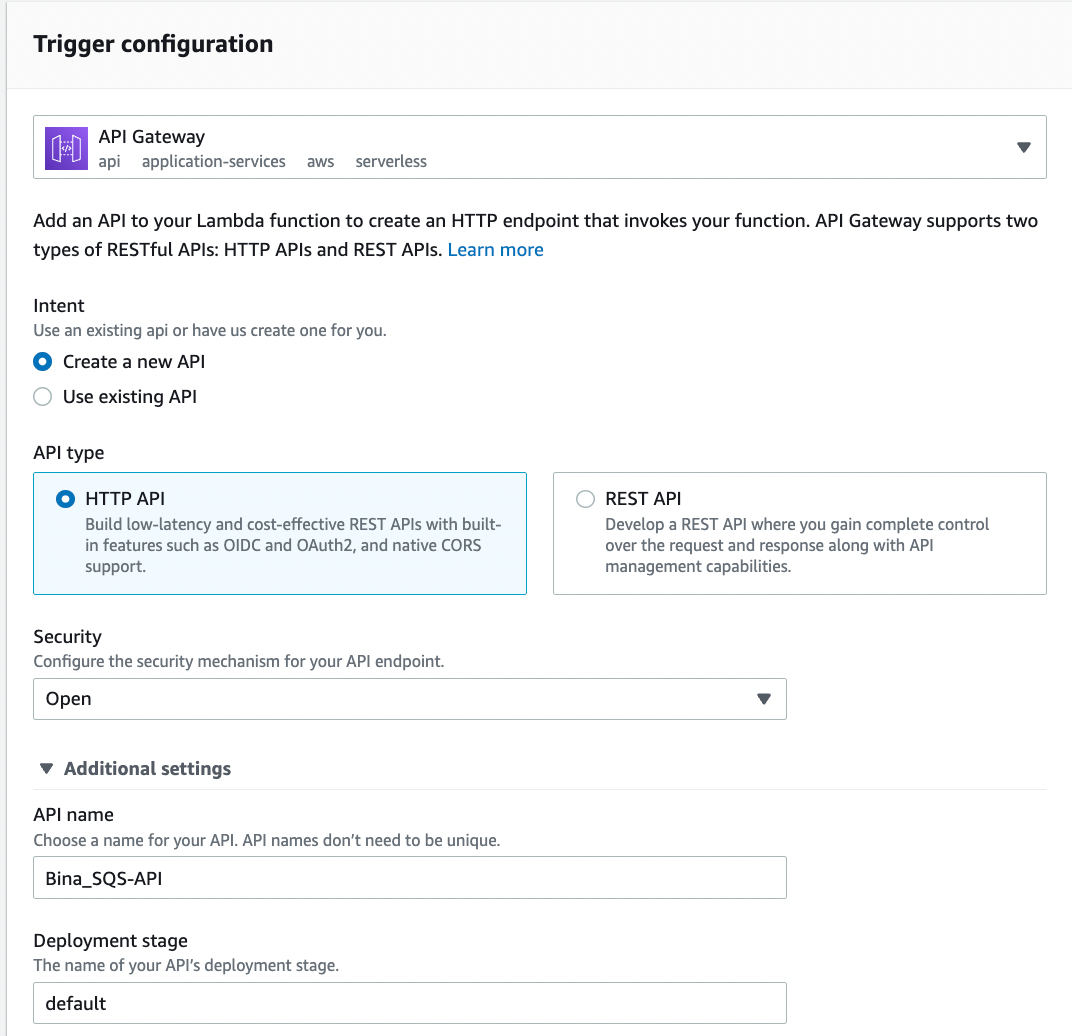Image resolution: width=1072 pixels, height=1036 pixels.
Task: Open the trigger source dropdown
Action: click(1023, 147)
